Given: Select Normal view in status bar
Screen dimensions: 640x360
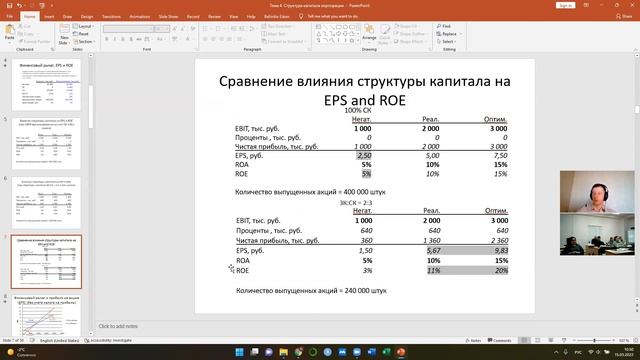Looking at the screenshot, I should click(x=524, y=340).
